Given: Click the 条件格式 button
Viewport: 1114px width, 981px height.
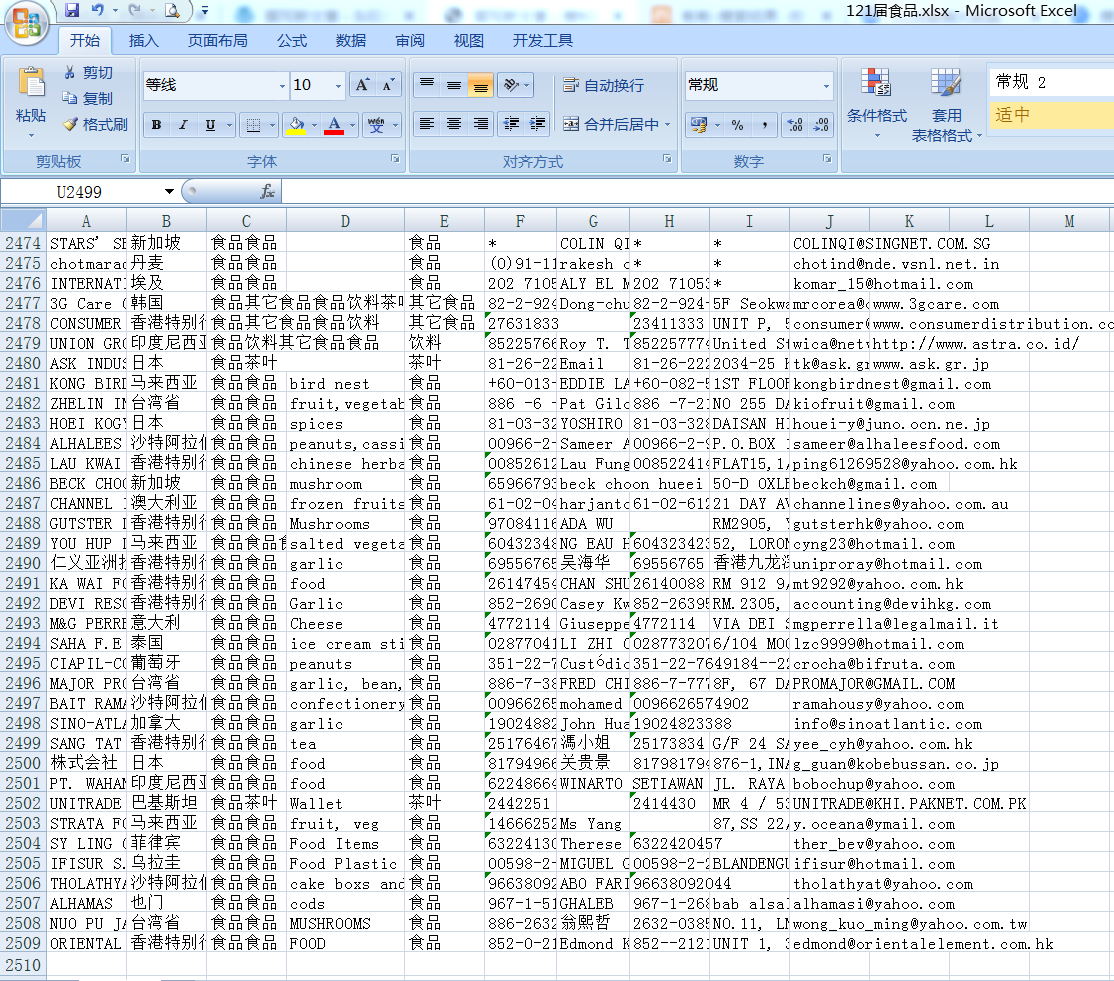Looking at the screenshot, I should pyautogui.click(x=877, y=99).
